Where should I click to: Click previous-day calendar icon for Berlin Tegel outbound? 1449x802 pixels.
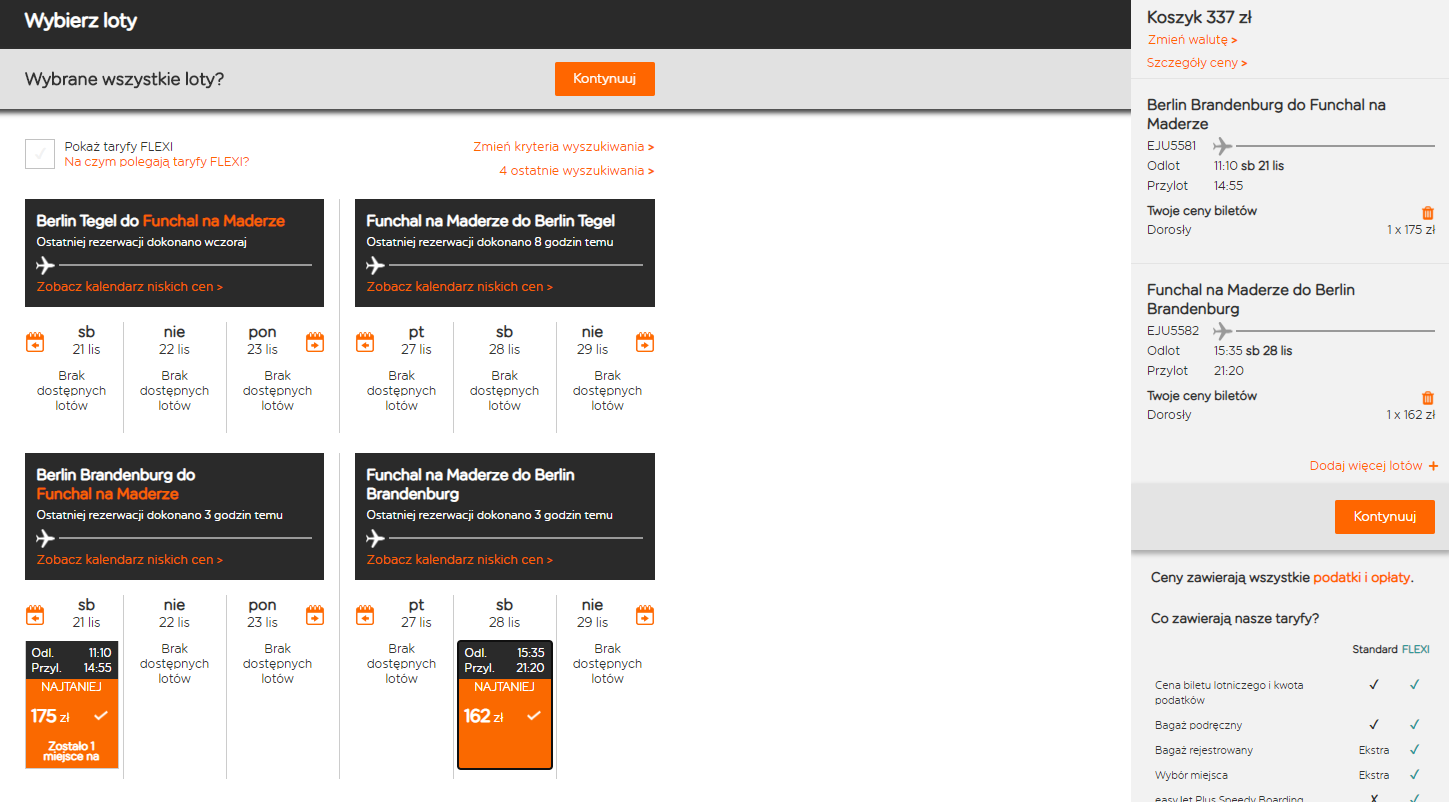pos(35,342)
